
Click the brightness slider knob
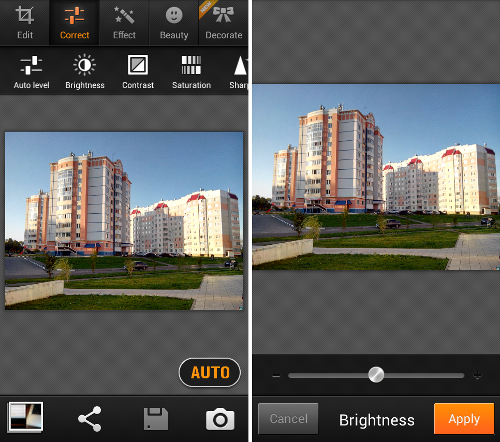[376, 375]
